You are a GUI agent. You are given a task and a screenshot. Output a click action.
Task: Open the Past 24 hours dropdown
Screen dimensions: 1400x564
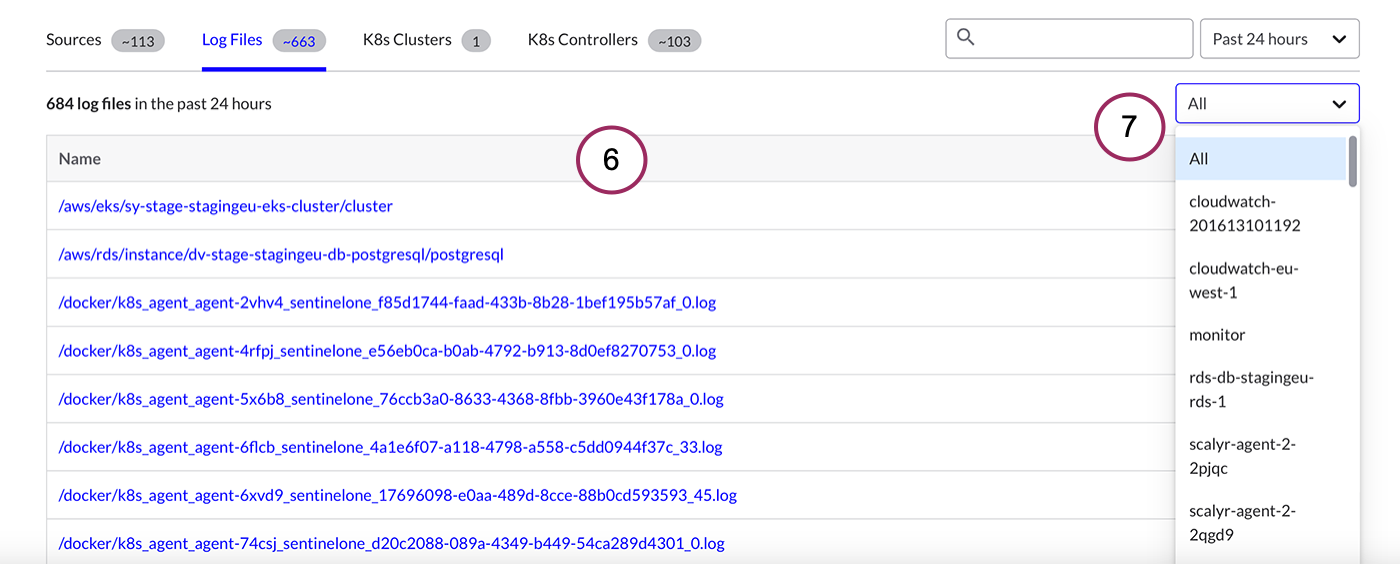tap(1279, 39)
